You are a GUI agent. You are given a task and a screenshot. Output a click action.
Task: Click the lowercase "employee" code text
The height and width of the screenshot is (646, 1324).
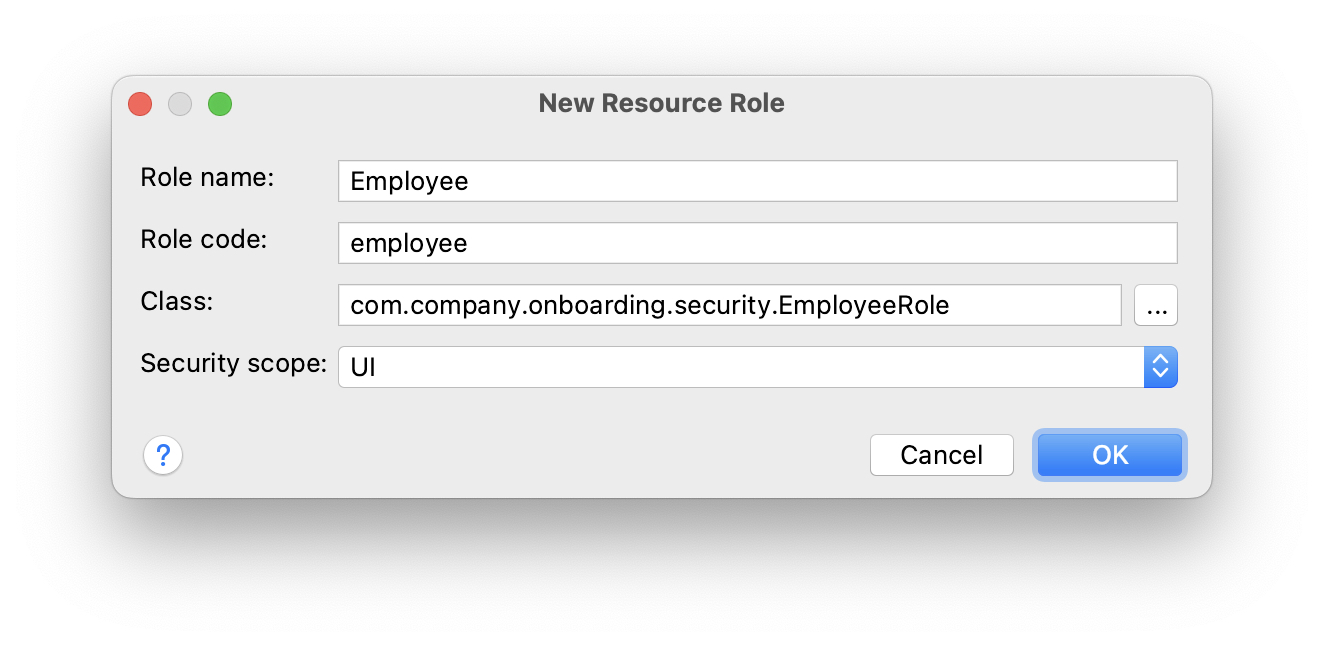pyautogui.click(x=409, y=243)
